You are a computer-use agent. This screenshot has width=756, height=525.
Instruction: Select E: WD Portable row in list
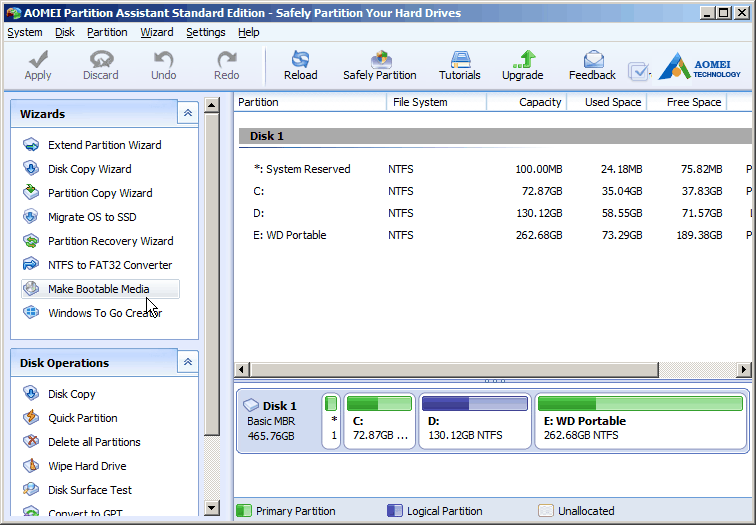coord(495,235)
